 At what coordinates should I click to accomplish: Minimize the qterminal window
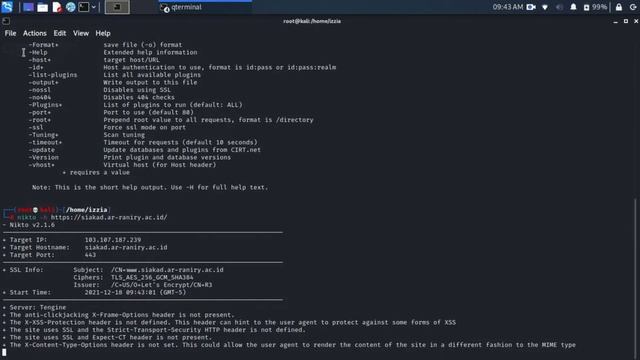click(616, 21)
